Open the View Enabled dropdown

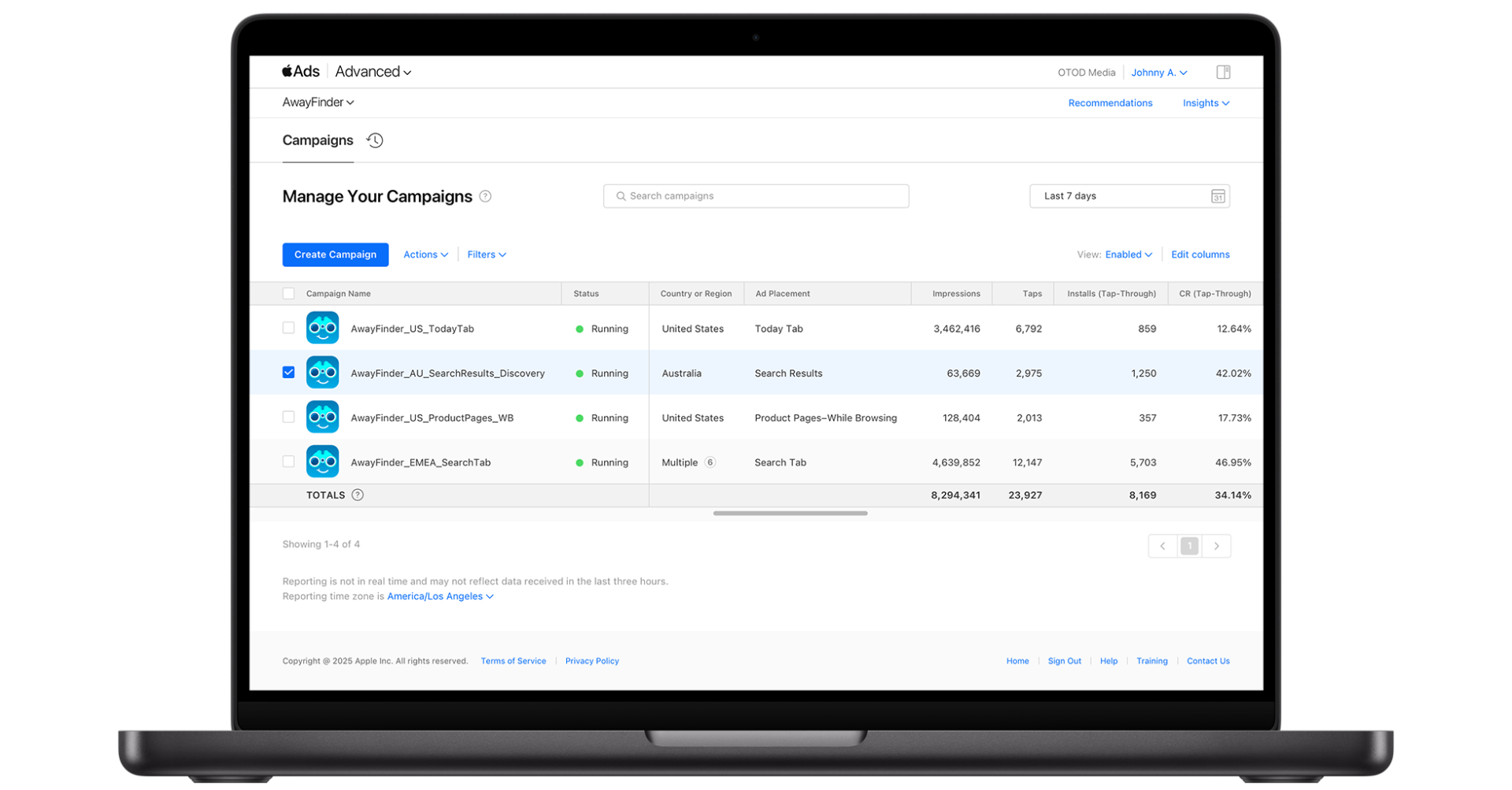tap(1128, 254)
